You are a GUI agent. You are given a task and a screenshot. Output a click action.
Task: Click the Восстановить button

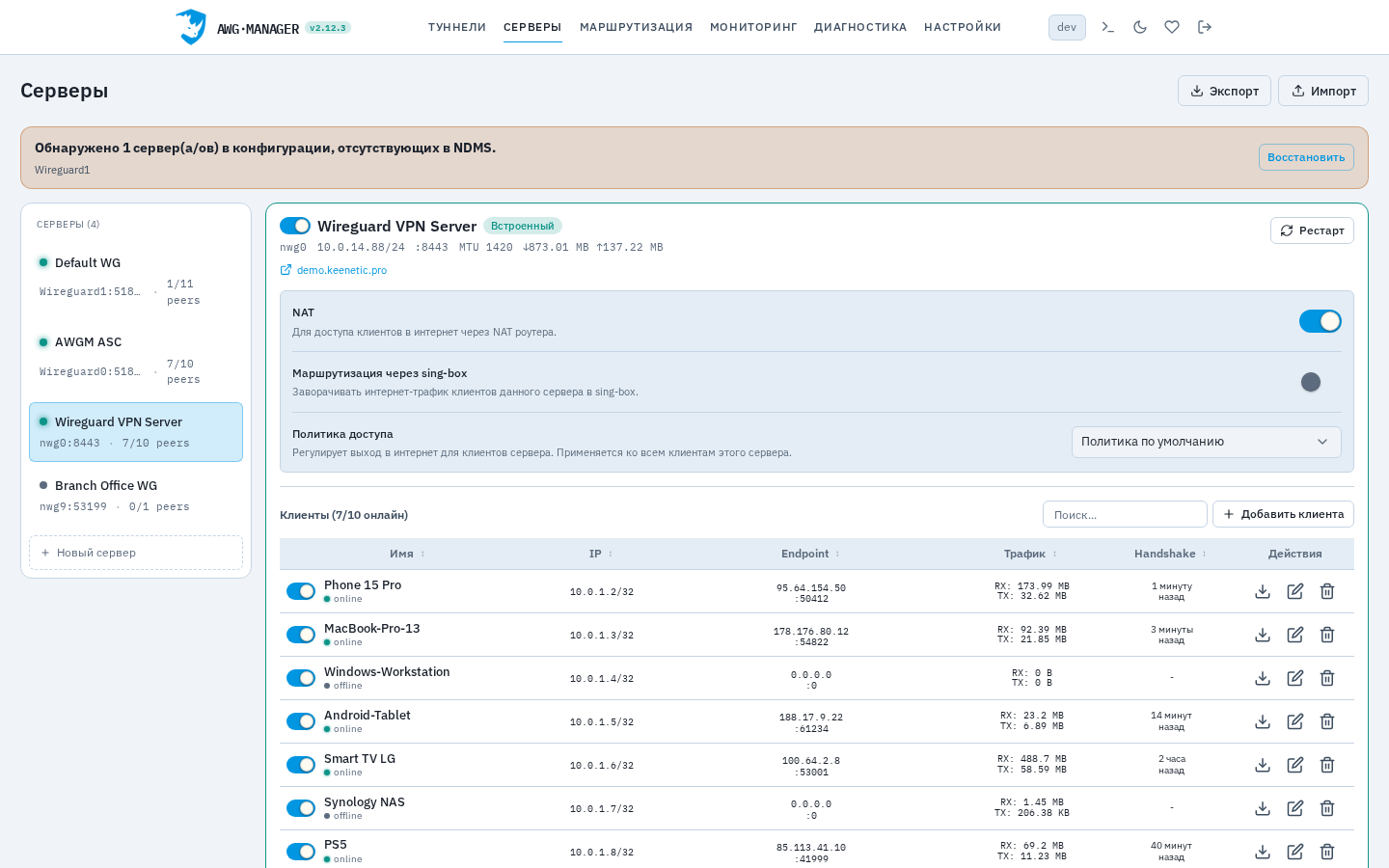pos(1306,157)
